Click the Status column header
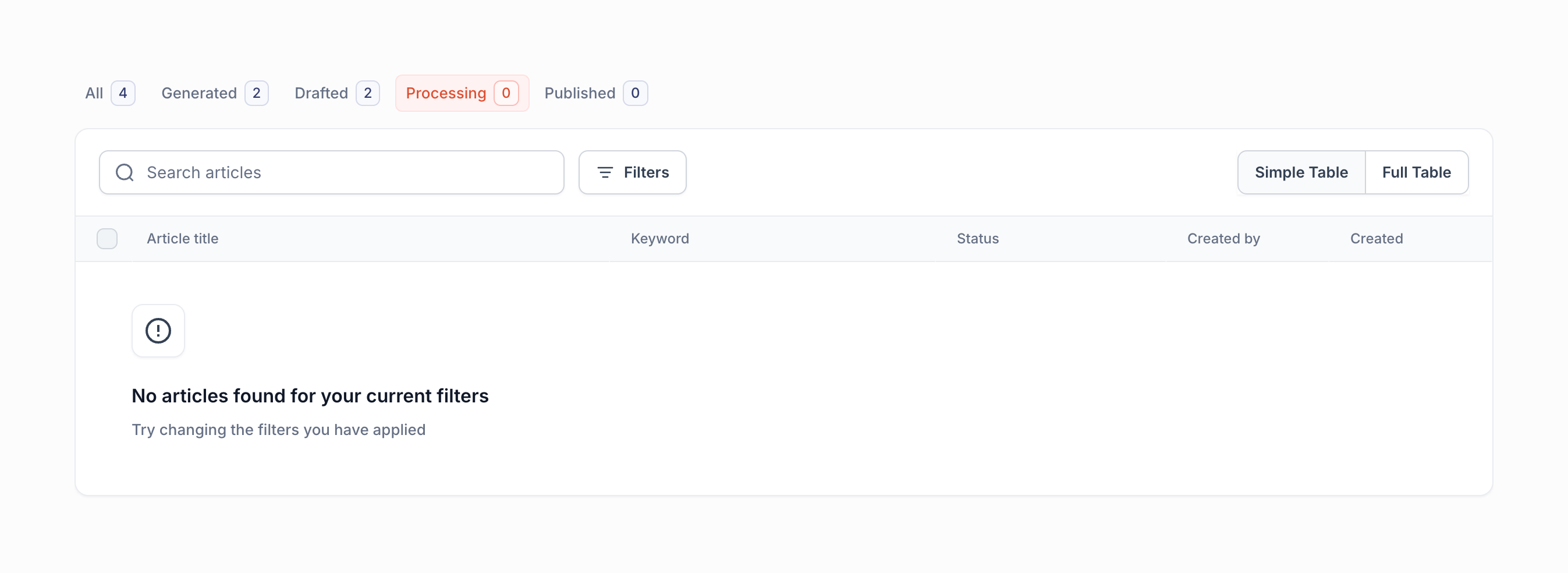Image resolution: width=1568 pixels, height=573 pixels. pyautogui.click(x=978, y=239)
